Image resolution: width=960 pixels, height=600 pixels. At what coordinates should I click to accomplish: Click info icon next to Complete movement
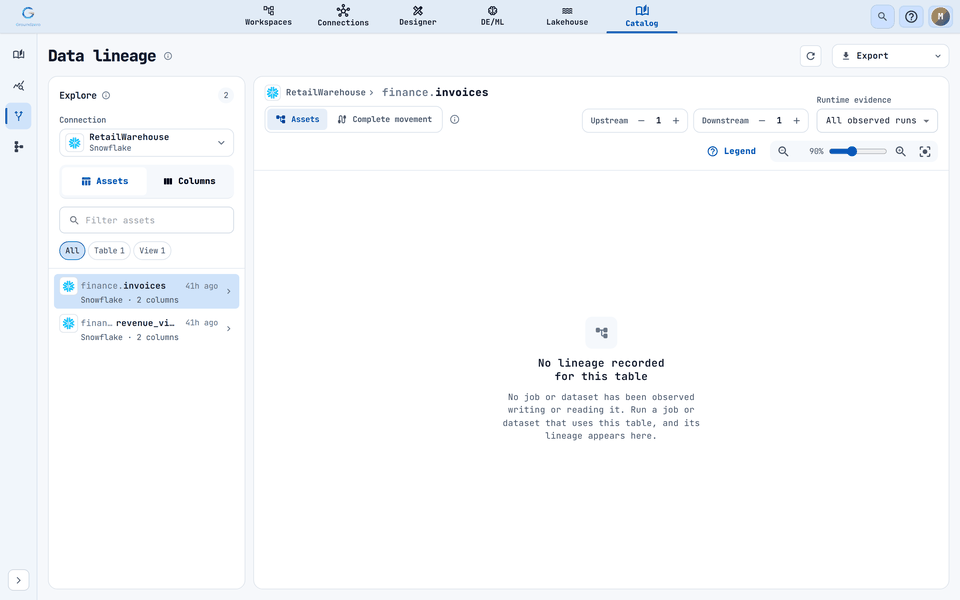click(454, 119)
